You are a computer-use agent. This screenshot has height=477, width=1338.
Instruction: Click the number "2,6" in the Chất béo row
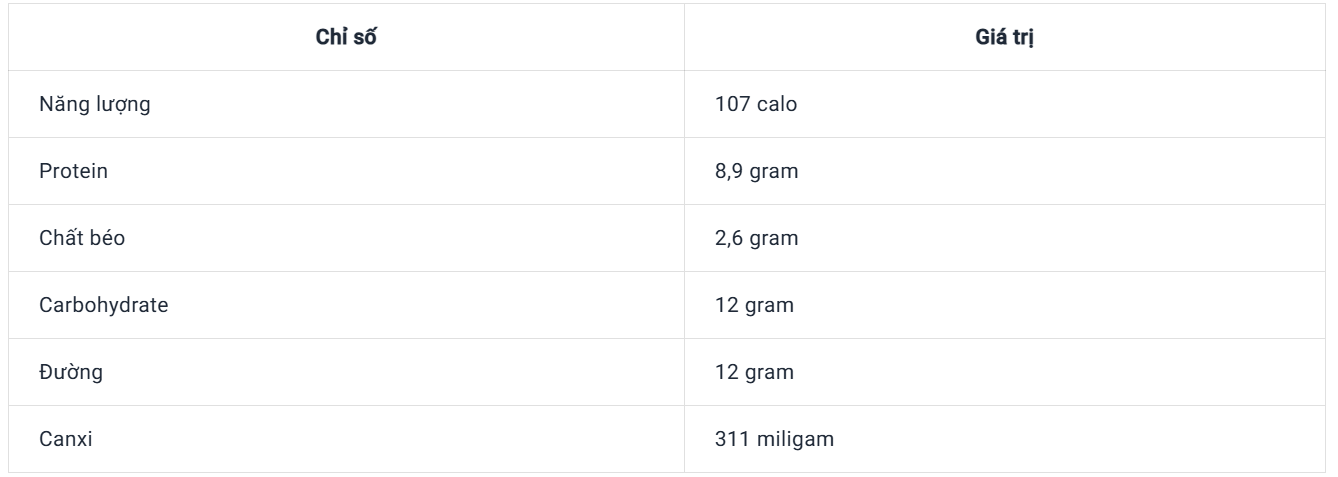tap(729, 238)
